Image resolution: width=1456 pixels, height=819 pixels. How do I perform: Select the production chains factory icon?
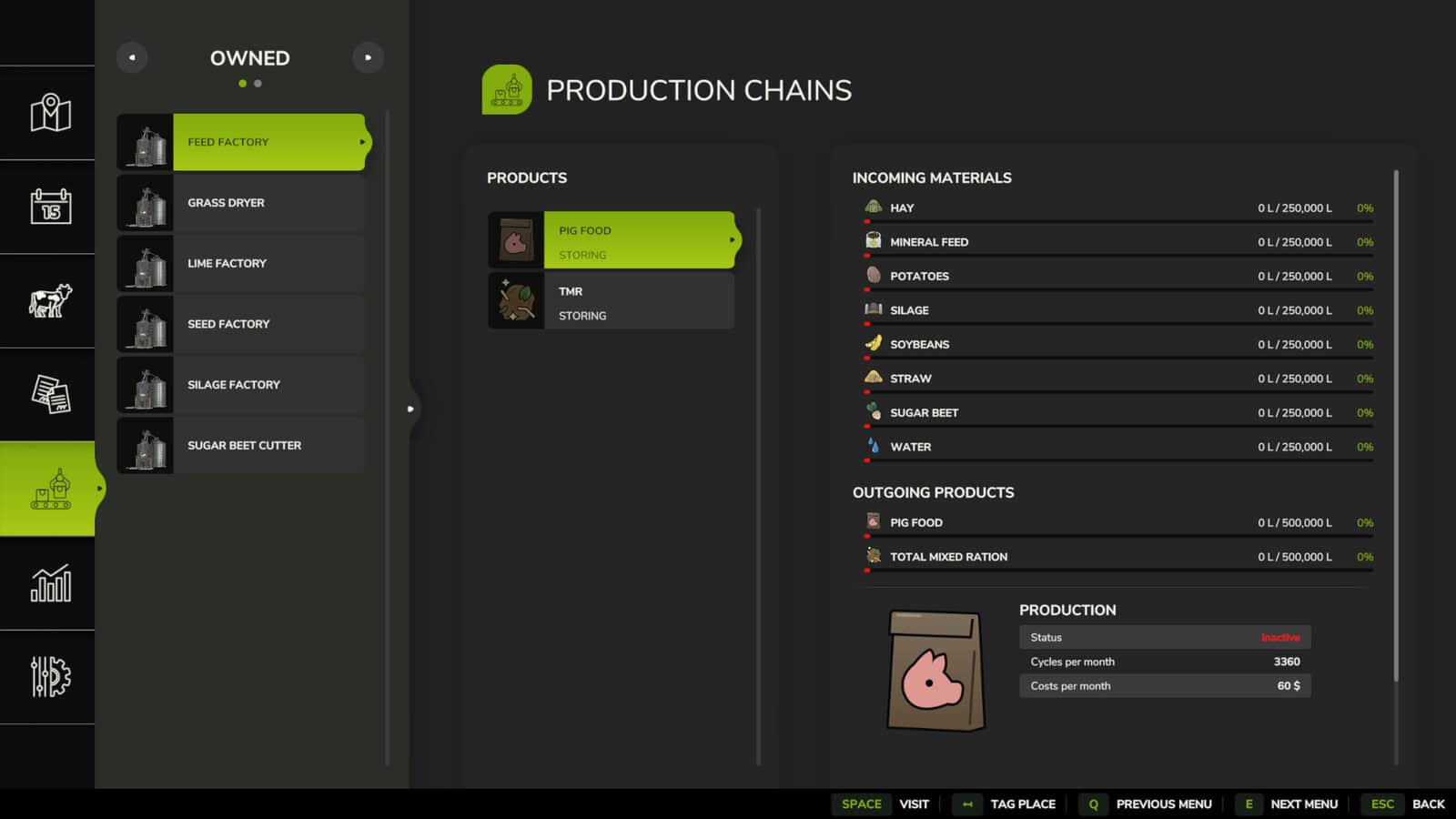pos(50,489)
